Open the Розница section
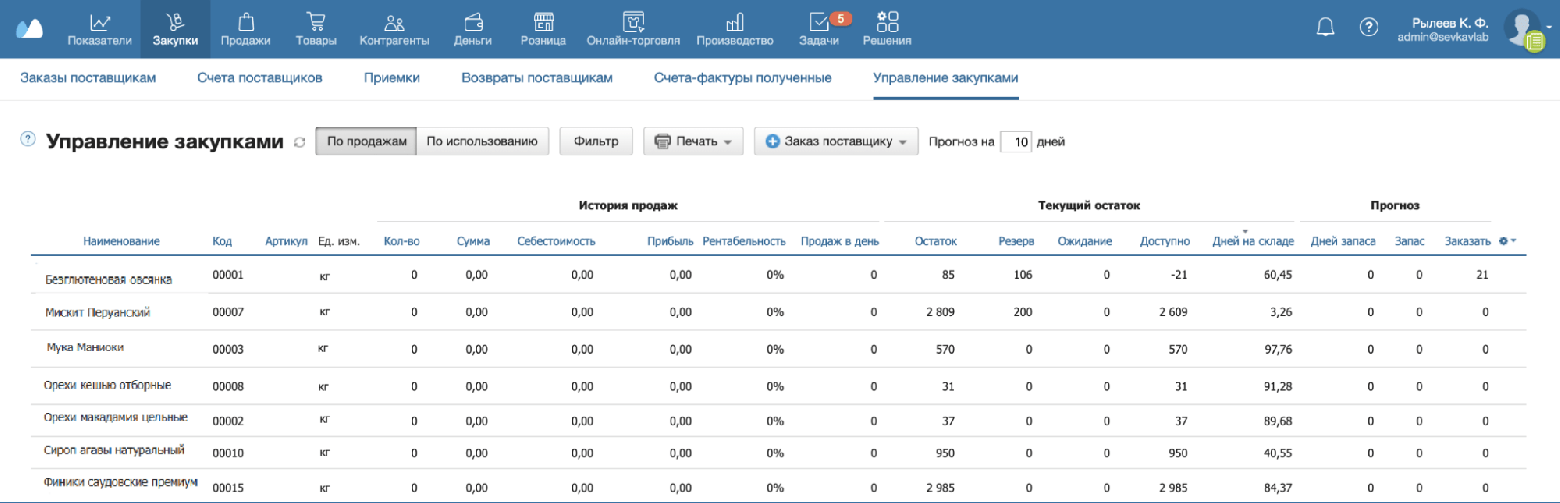1560x503 pixels. pyautogui.click(x=543, y=29)
